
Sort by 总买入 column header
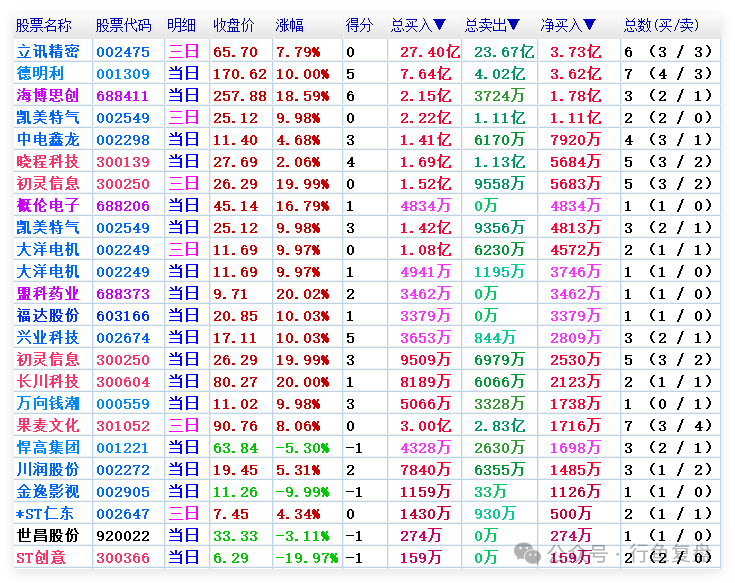pyautogui.click(x=418, y=25)
